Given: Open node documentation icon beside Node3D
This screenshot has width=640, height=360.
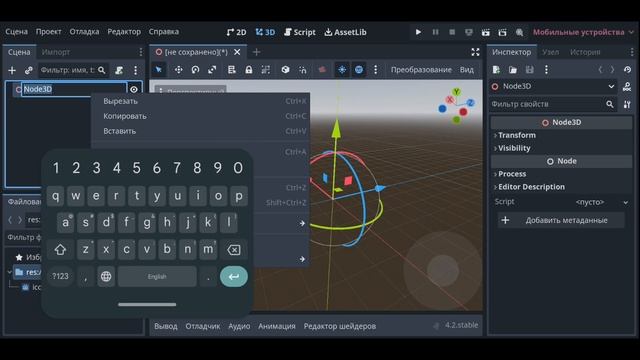Looking at the screenshot, I should (x=627, y=87).
